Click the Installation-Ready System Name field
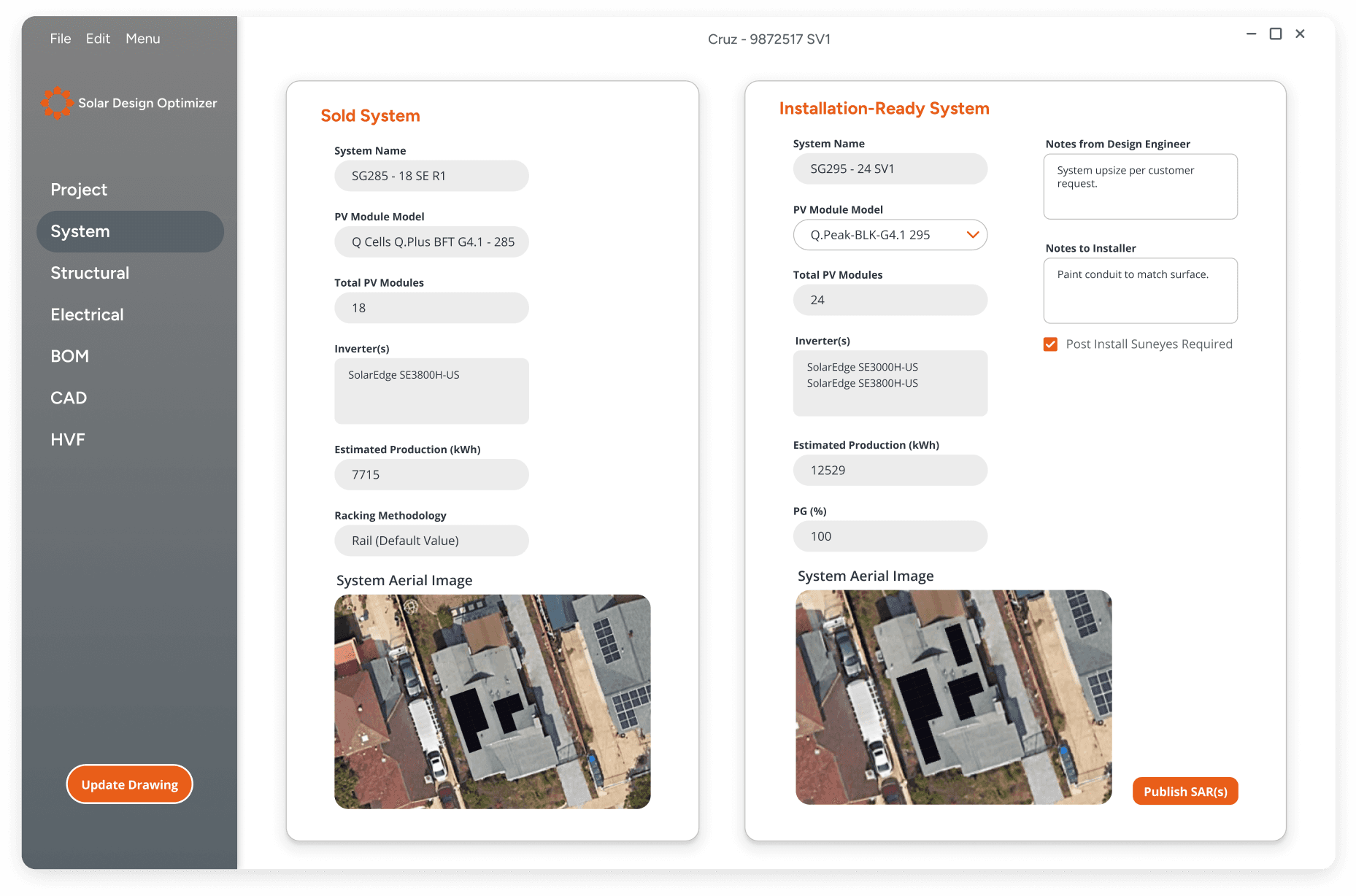 click(x=890, y=169)
